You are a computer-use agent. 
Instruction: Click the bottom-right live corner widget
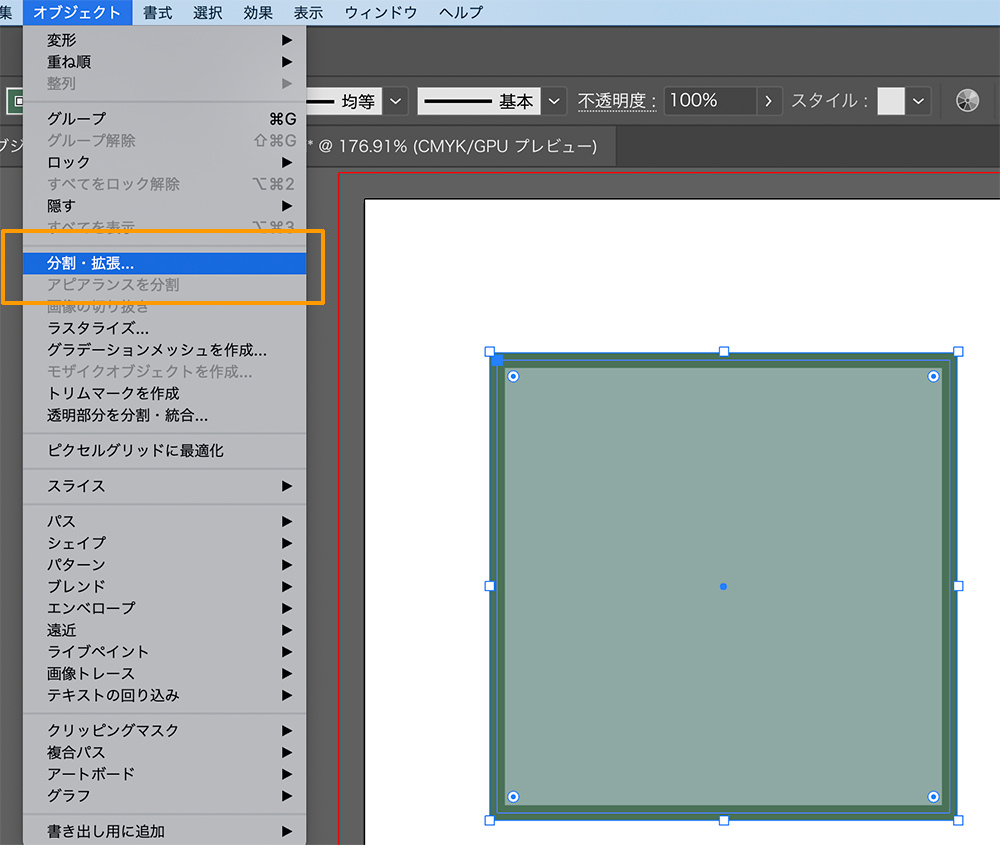click(933, 796)
